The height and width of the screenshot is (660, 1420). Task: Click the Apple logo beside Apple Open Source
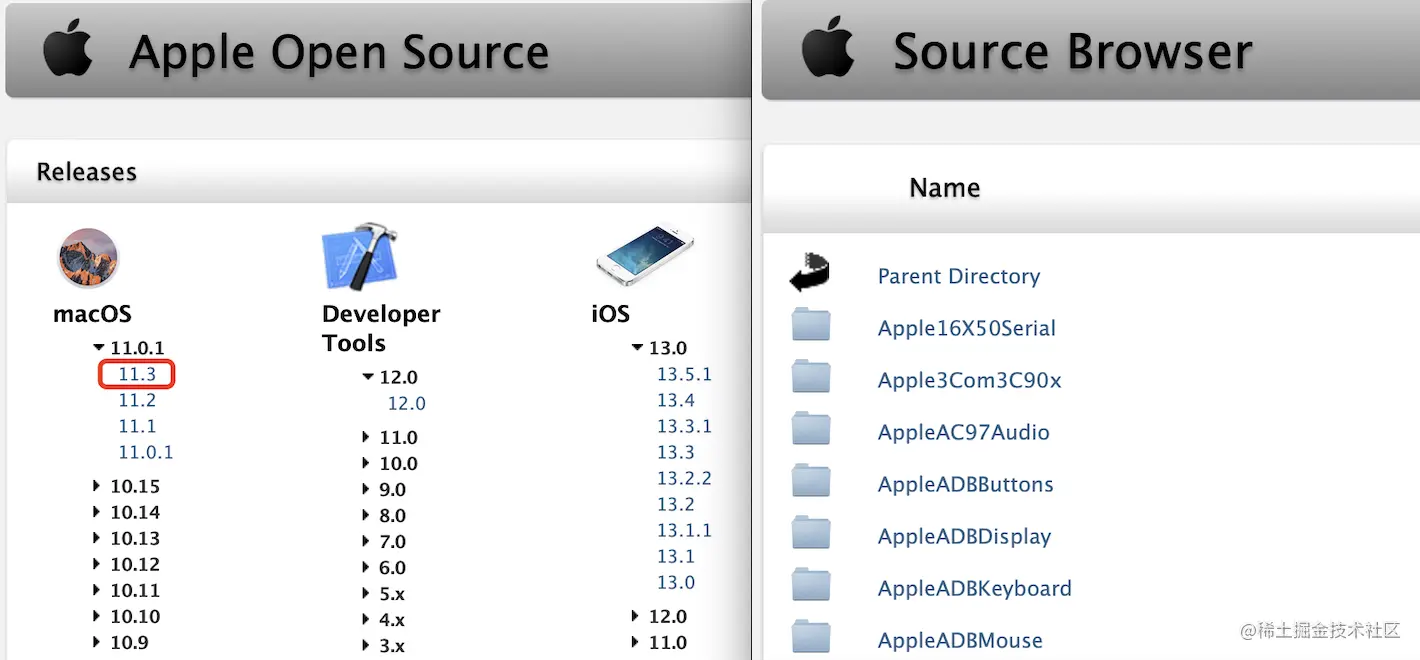tap(68, 50)
